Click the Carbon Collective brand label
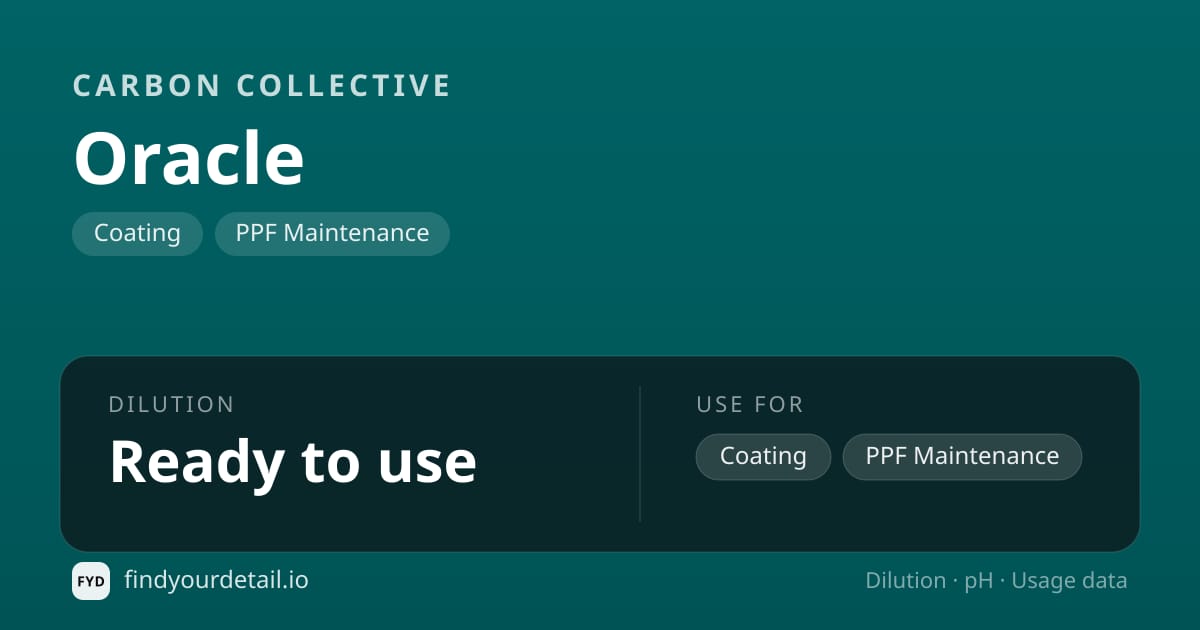Viewport: 1200px width, 630px height. 262,86
